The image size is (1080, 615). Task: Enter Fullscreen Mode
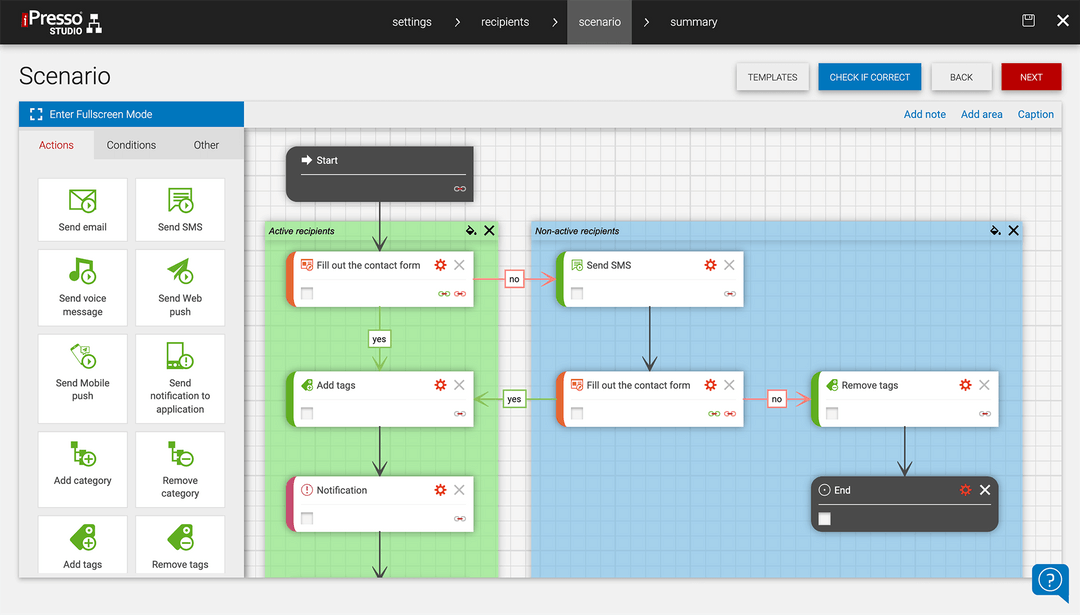pyautogui.click(x=130, y=114)
